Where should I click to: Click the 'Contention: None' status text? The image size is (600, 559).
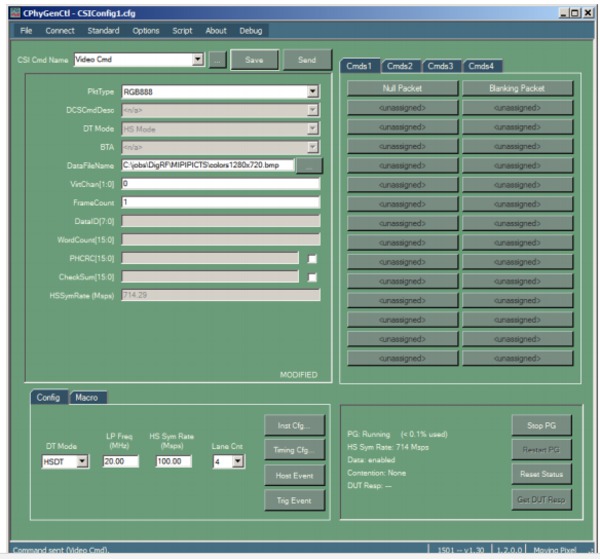[x=376, y=473]
